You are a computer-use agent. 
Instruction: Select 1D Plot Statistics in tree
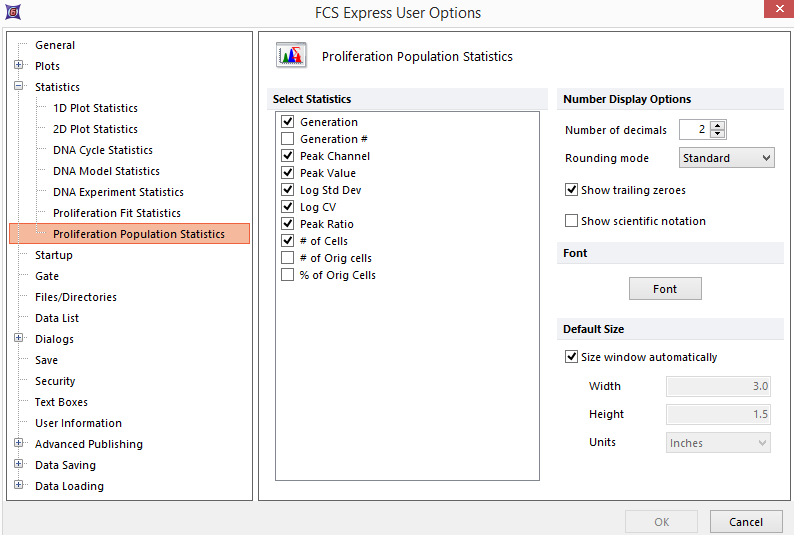(95, 108)
